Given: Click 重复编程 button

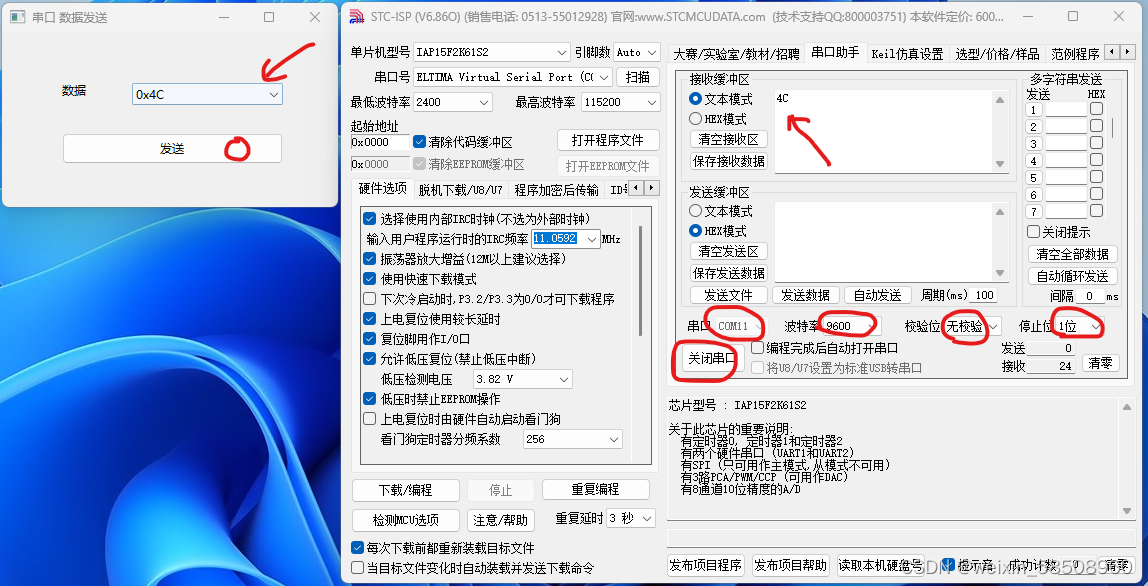Looking at the screenshot, I should [x=595, y=490].
